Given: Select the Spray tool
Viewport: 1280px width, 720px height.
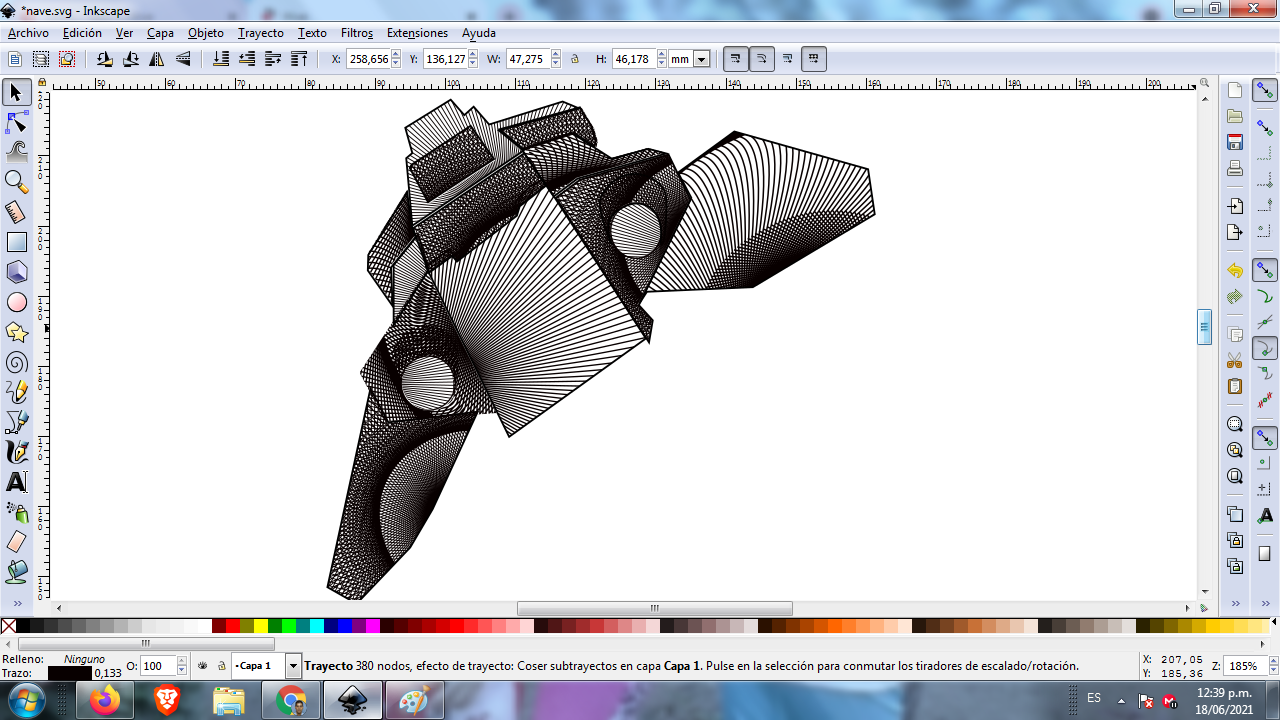Looking at the screenshot, I should [17, 512].
